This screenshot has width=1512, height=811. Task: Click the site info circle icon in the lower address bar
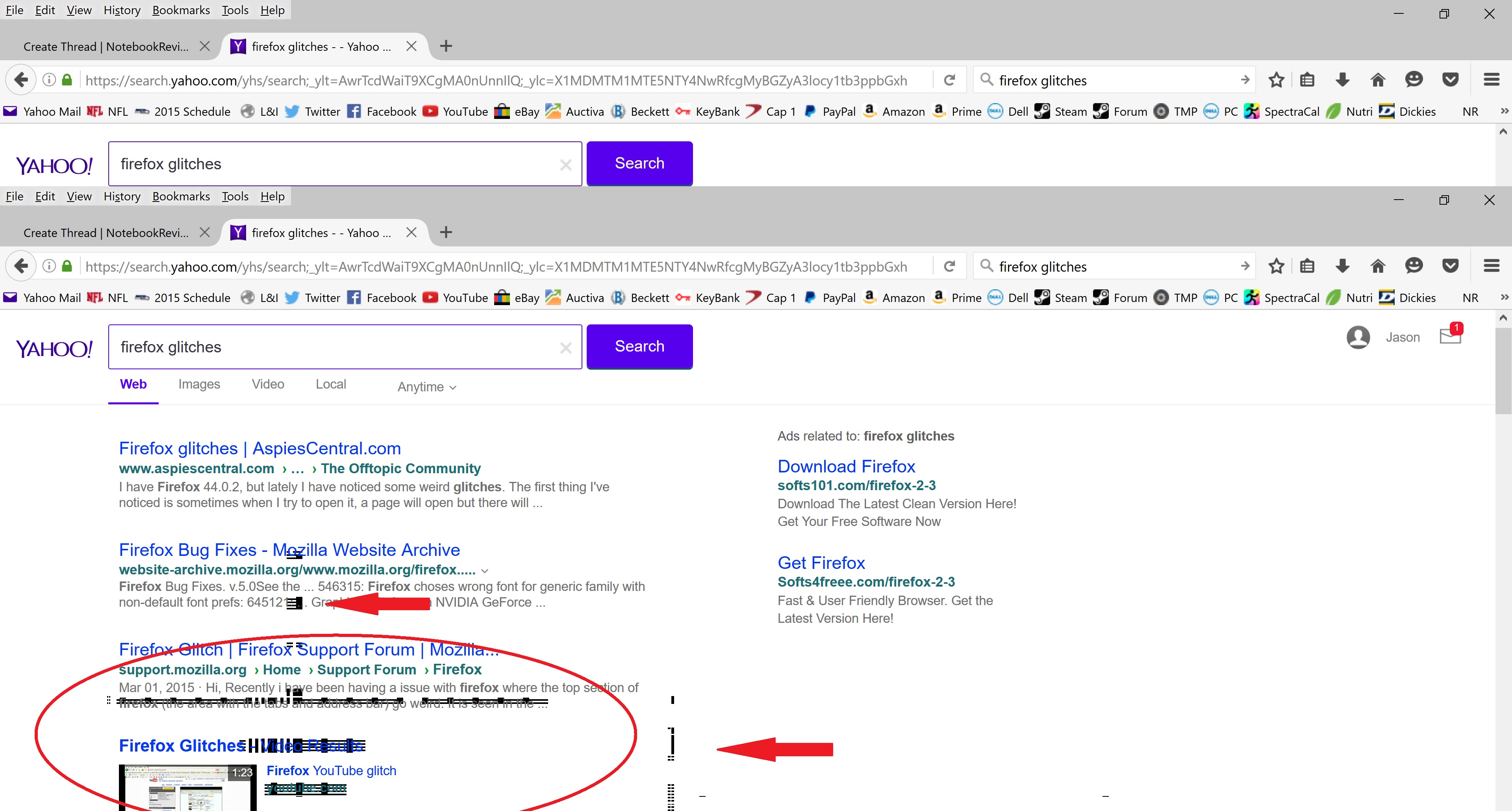click(49, 267)
